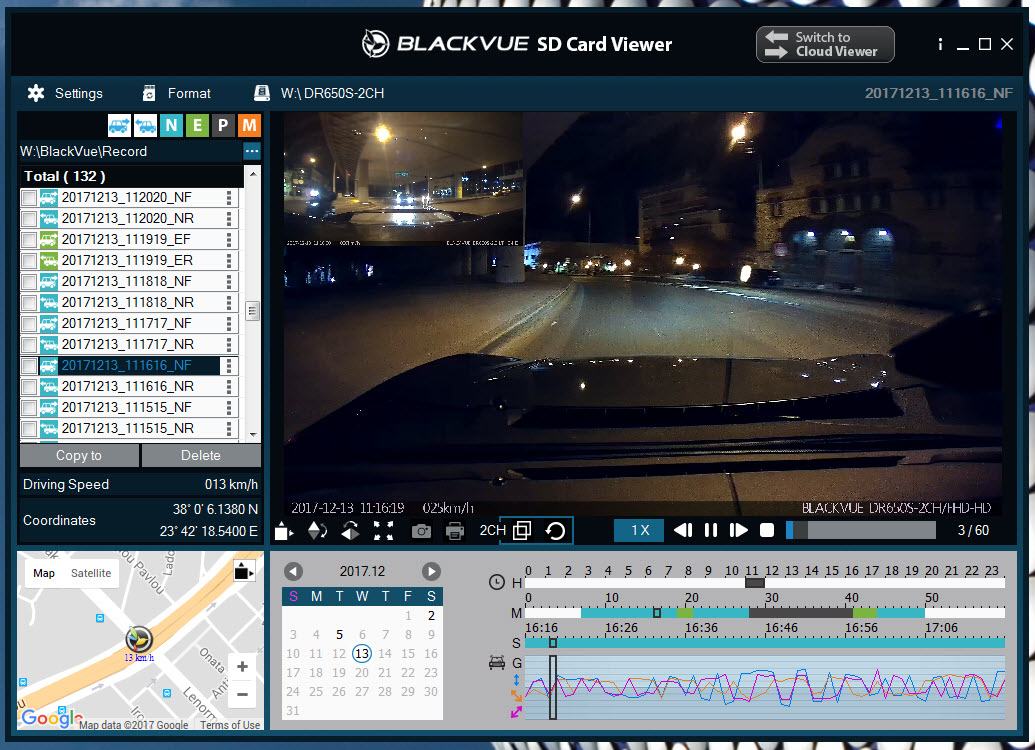Screen dimensions: 1035x750
Task: Click the hour timeline bar
Action: tap(765, 583)
